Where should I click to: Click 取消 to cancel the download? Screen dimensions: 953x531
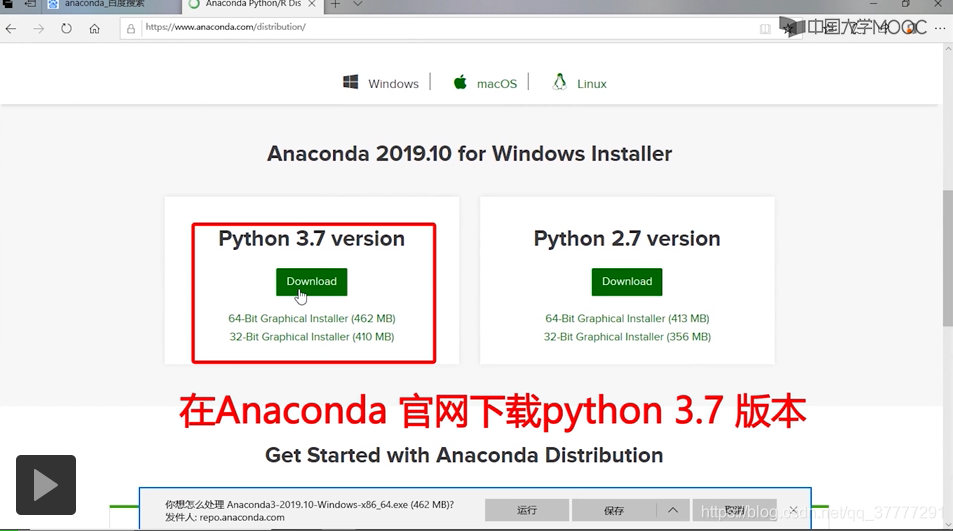[x=734, y=510]
